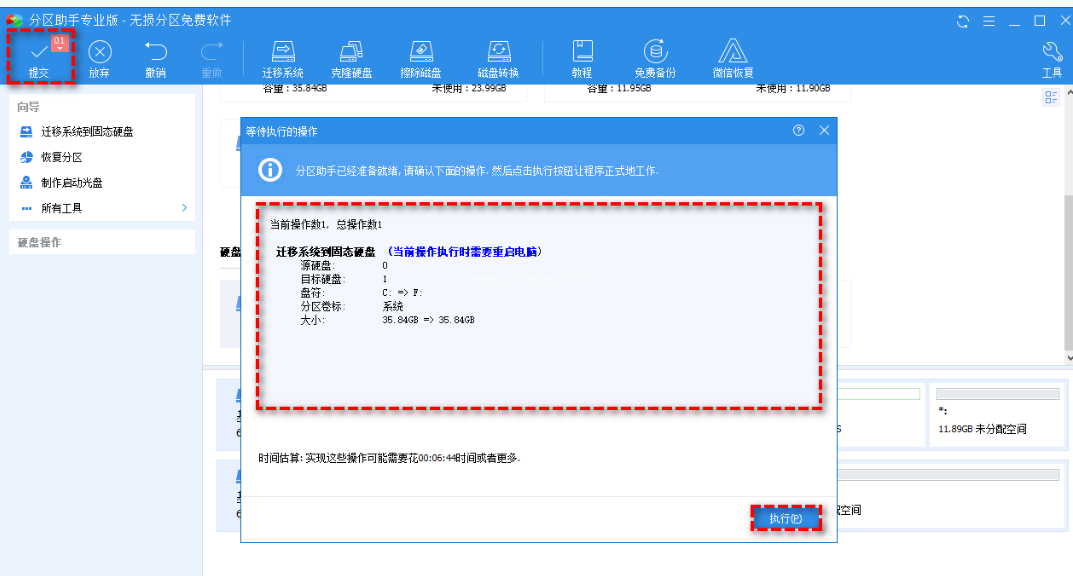Launch 免费备份 (Free Backup) from the toolbar
Image resolution: width=1073 pixels, height=576 pixels.
coord(655,57)
